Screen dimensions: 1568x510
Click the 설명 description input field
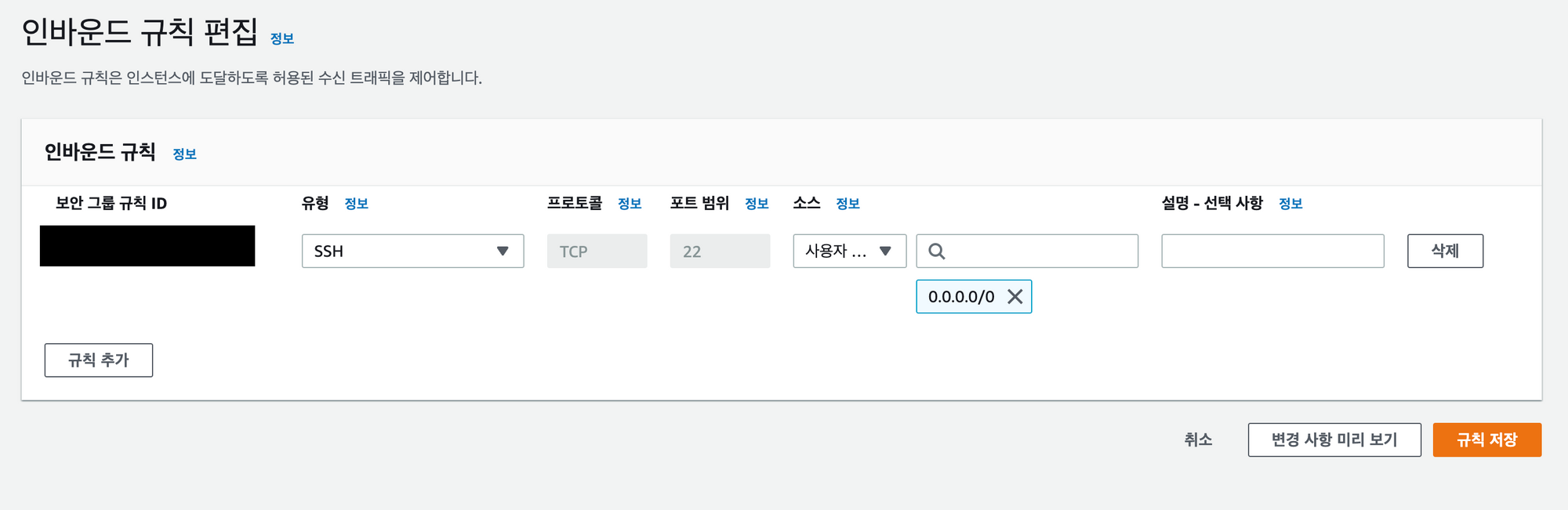click(1272, 251)
